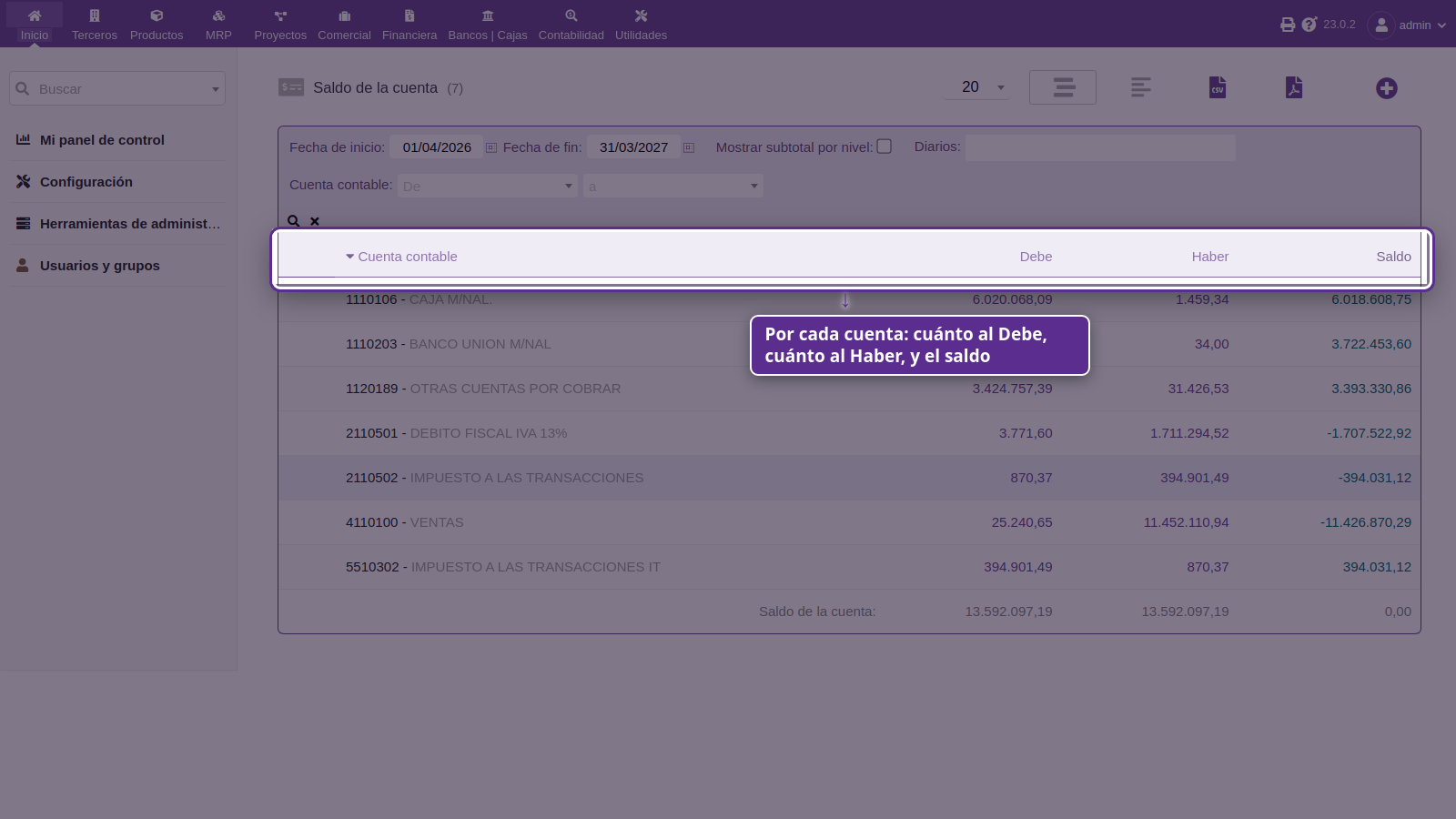Open the Terceros menu
This screenshot has width=1456, height=819.
click(95, 25)
